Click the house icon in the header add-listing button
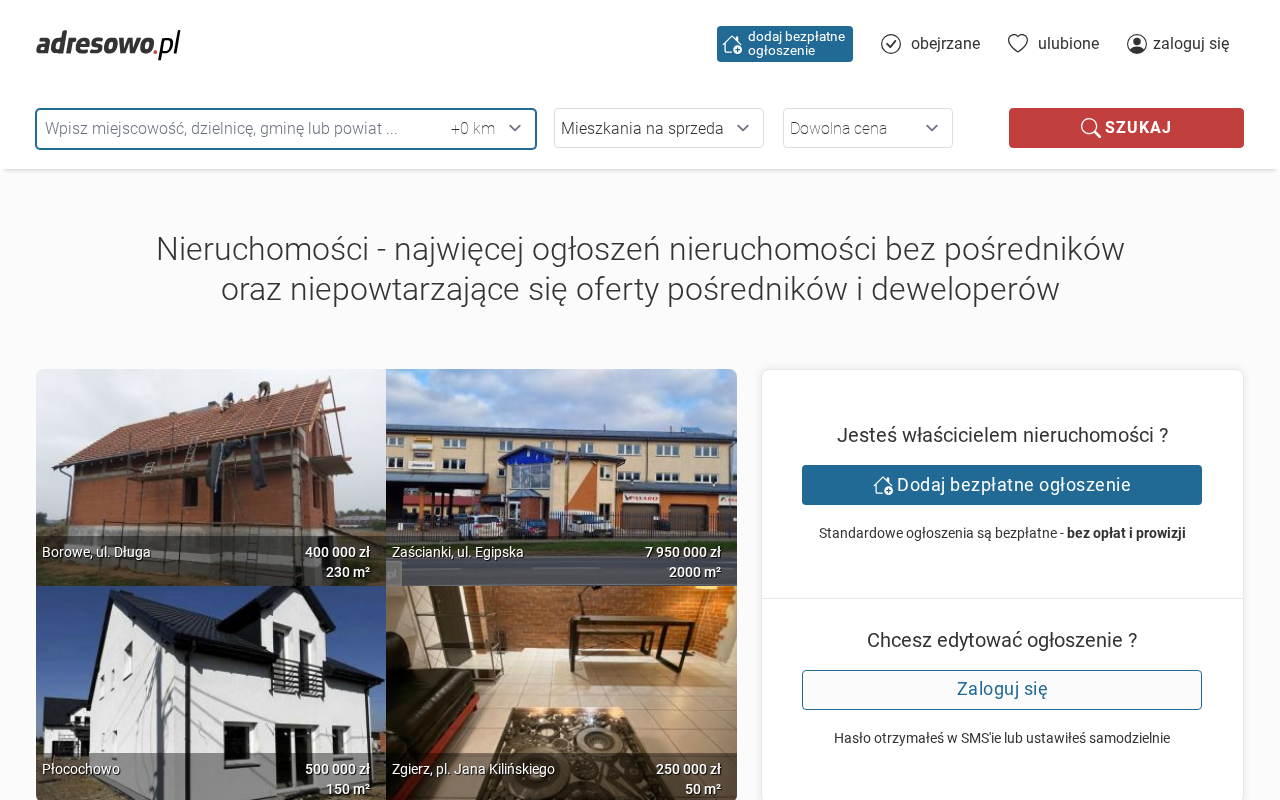1280x800 pixels. (732, 44)
